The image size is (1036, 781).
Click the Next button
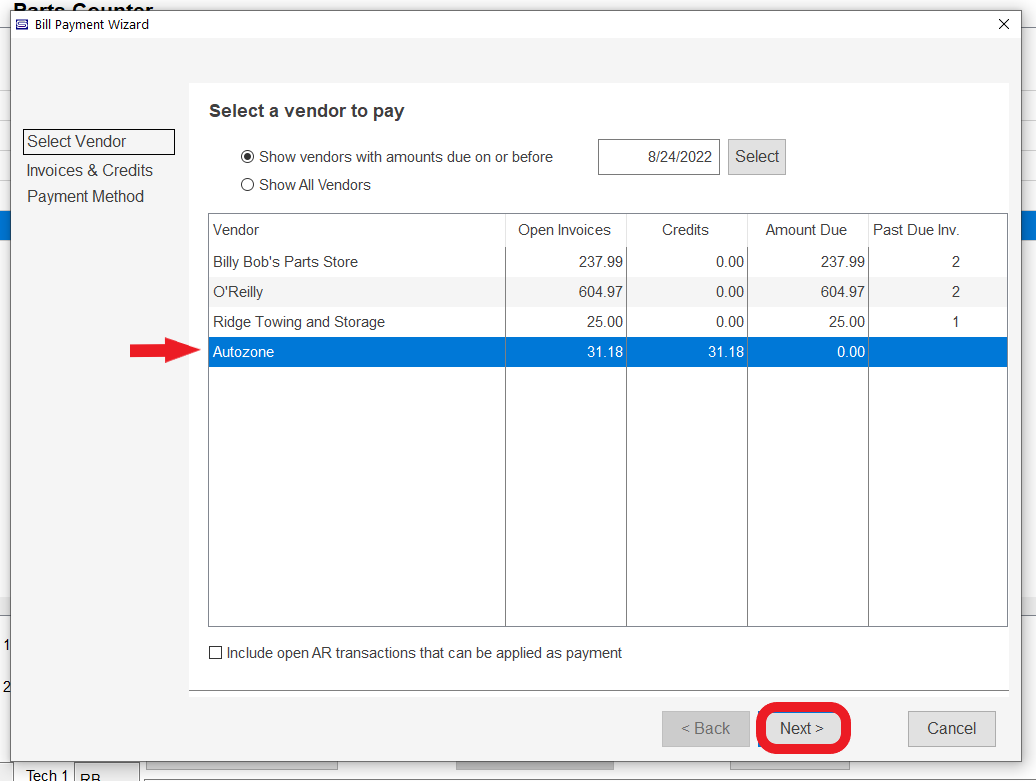click(802, 729)
